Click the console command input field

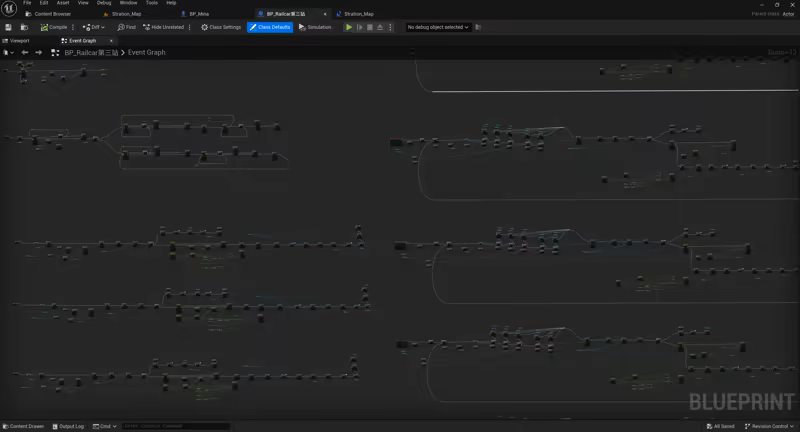(x=175, y=426)
